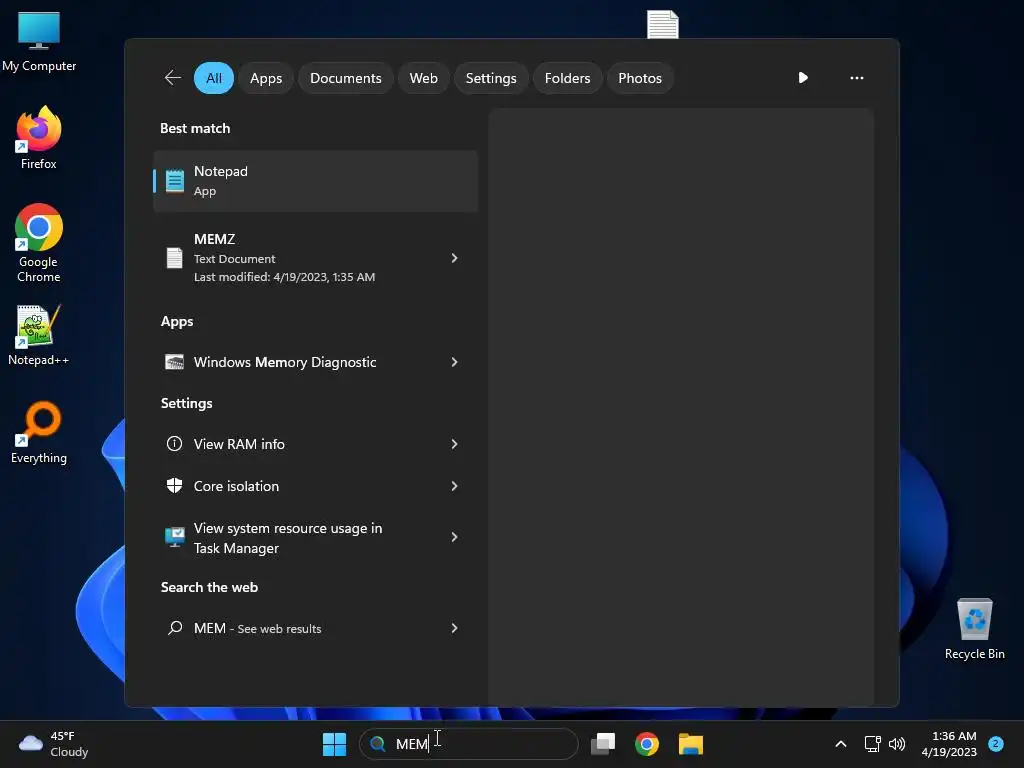Expand MEM web results chevron
This screenshot has height=768, width=1024.
(455, 628)
